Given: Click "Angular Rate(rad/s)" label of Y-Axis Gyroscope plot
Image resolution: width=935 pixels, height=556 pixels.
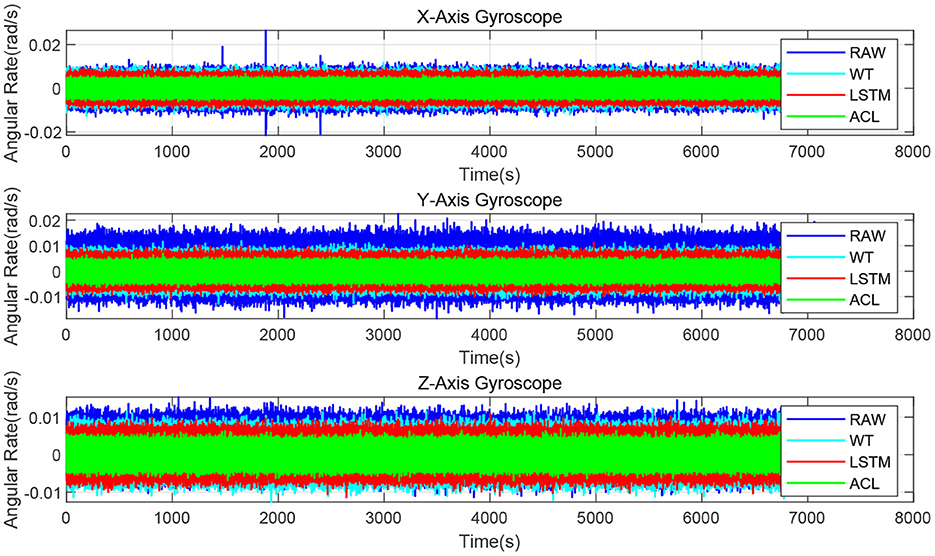Looking at the screenshot, I should pos(12,267).
